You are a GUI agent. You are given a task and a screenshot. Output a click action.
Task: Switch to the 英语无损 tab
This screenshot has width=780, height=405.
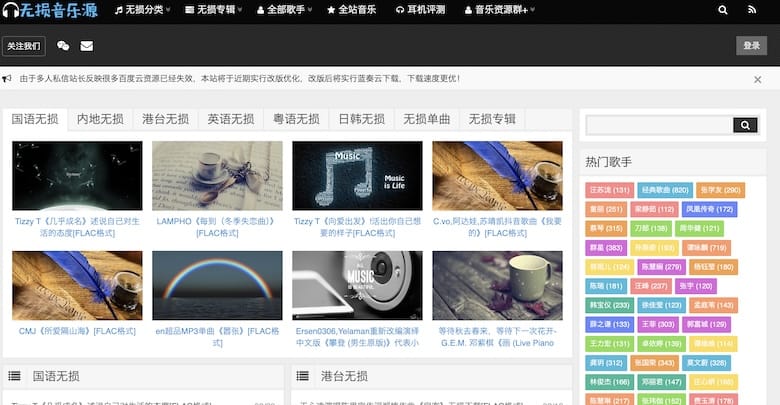tap(231, 119)
